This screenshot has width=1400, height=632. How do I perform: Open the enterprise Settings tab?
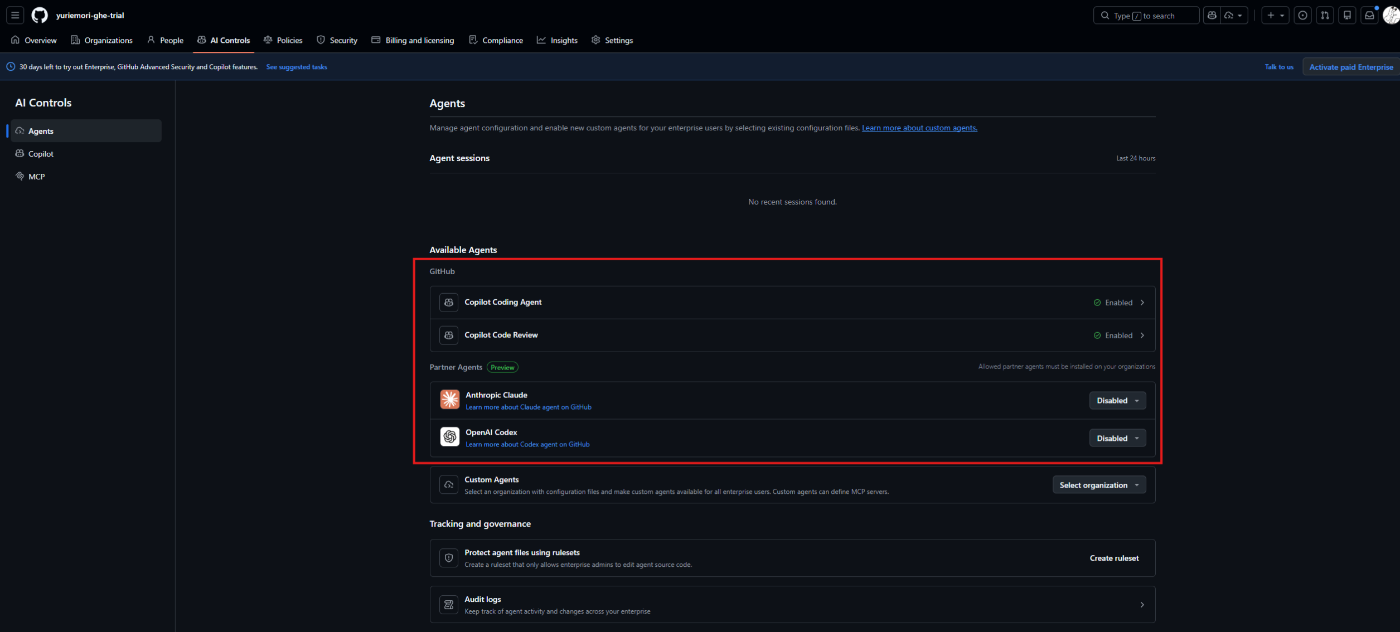click(x=612, y=40)
